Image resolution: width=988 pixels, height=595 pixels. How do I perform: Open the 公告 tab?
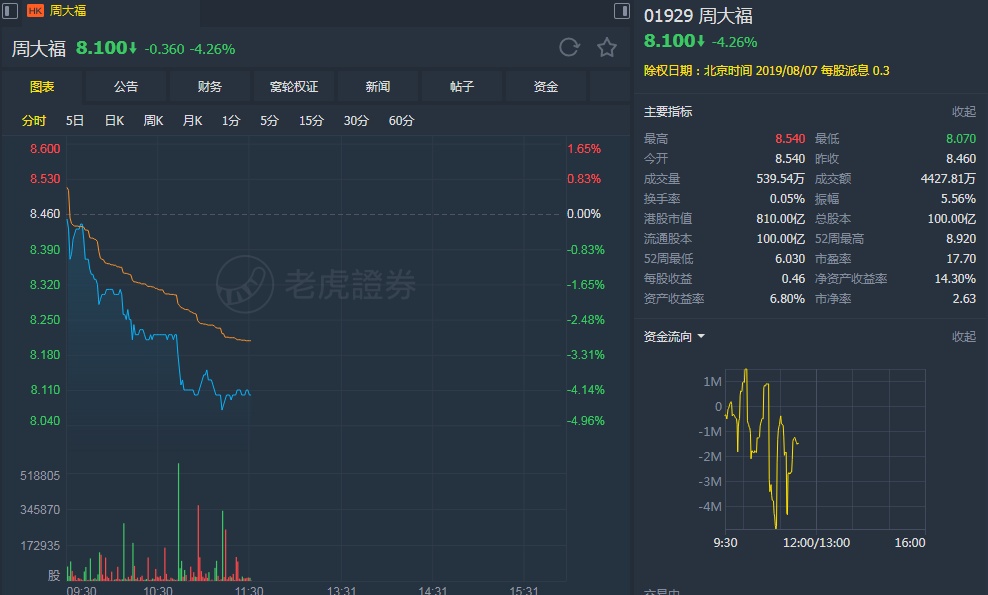(x=126, y=87)
